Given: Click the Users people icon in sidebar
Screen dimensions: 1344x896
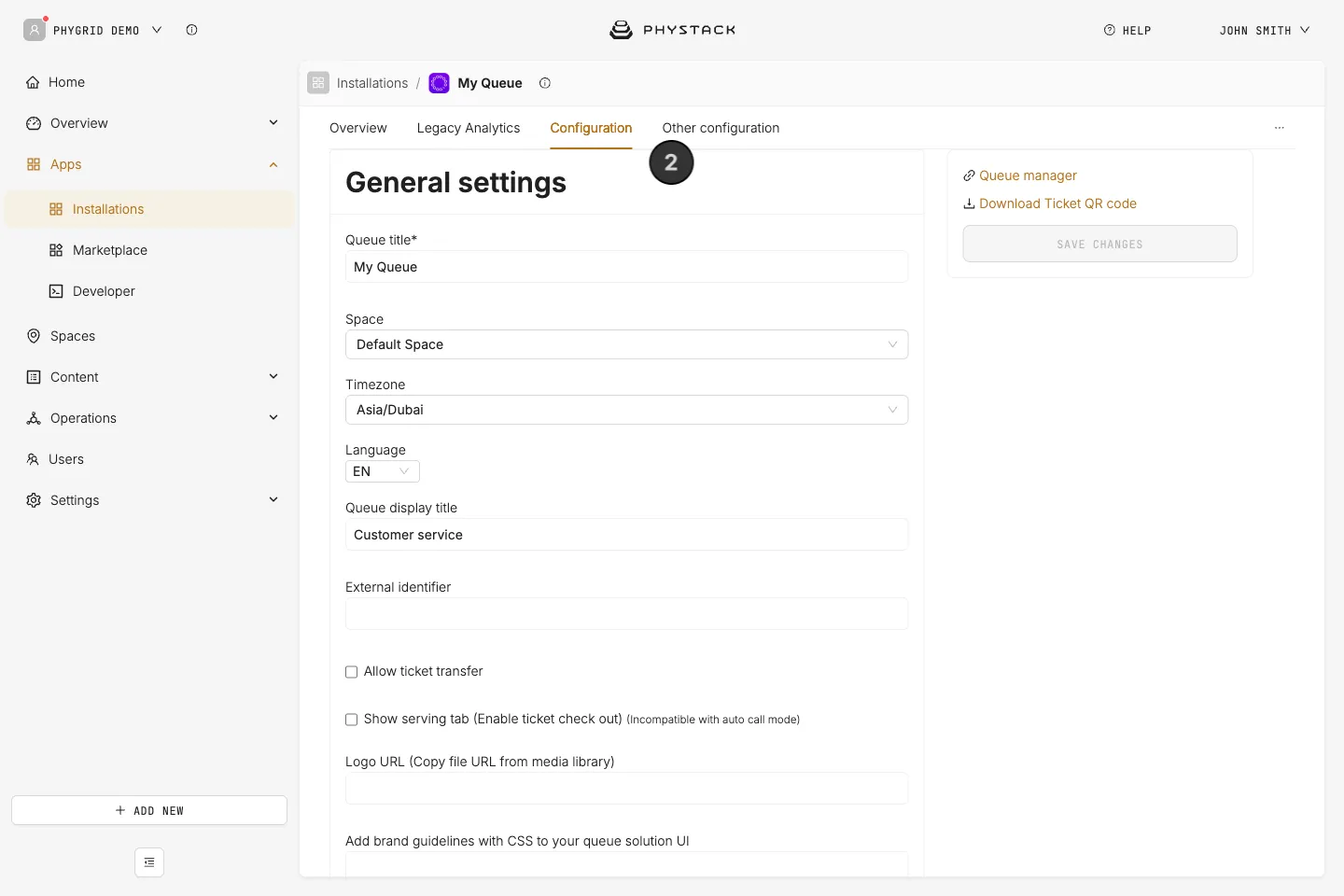Looking at the screenshot, I should [x=33, y=459].
